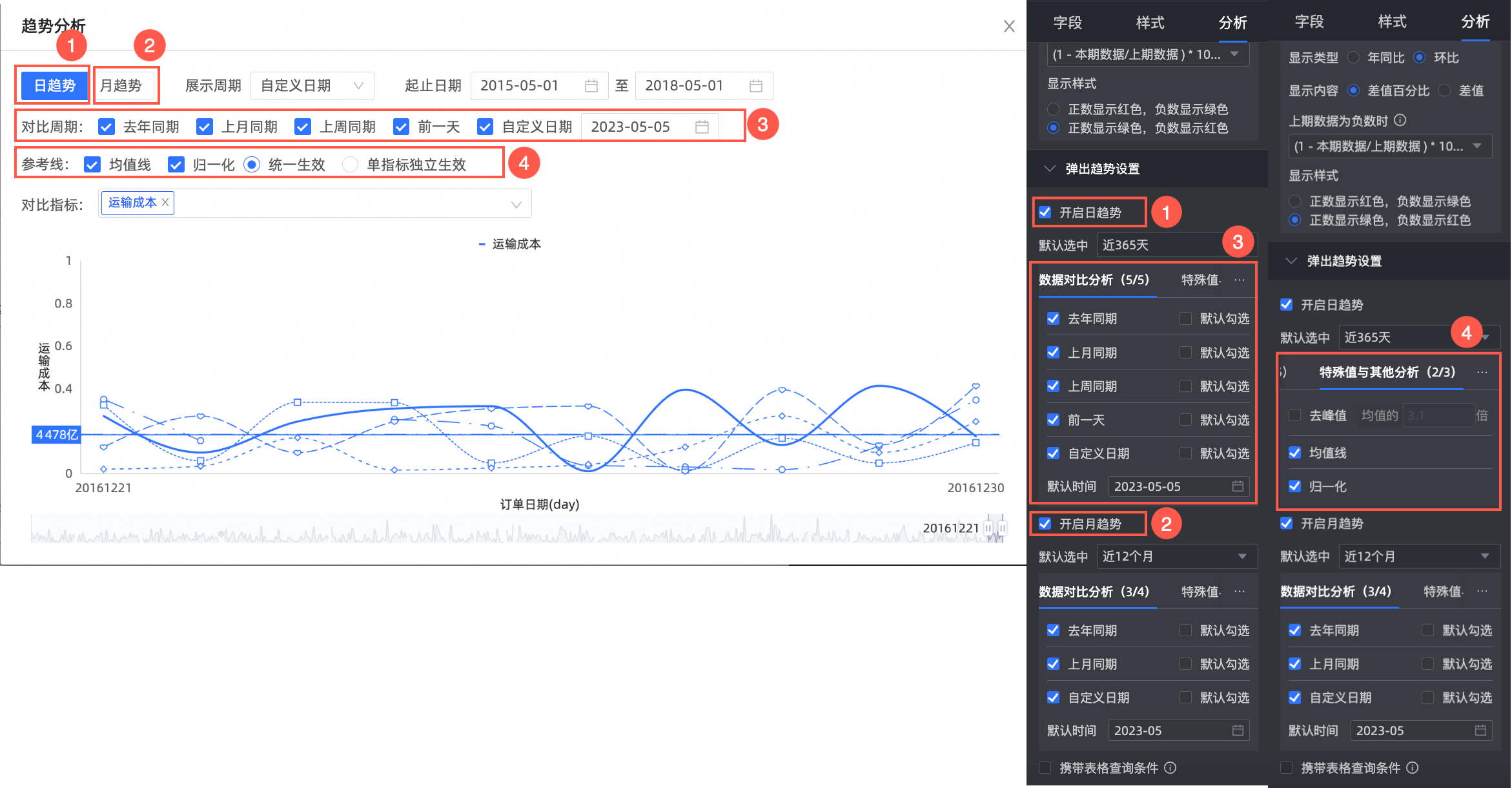Open formula dropdown in right panel

click(x=1390, y=146)
